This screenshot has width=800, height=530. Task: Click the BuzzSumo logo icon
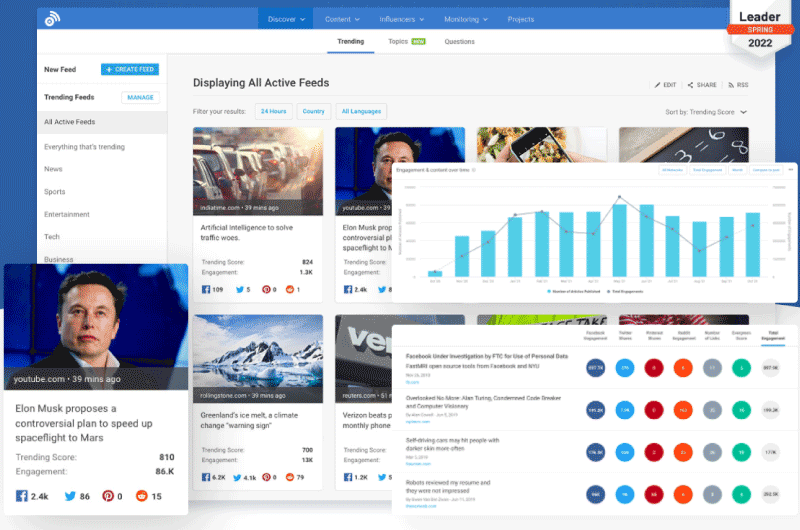pyautogui.click(x=52, y=19)
